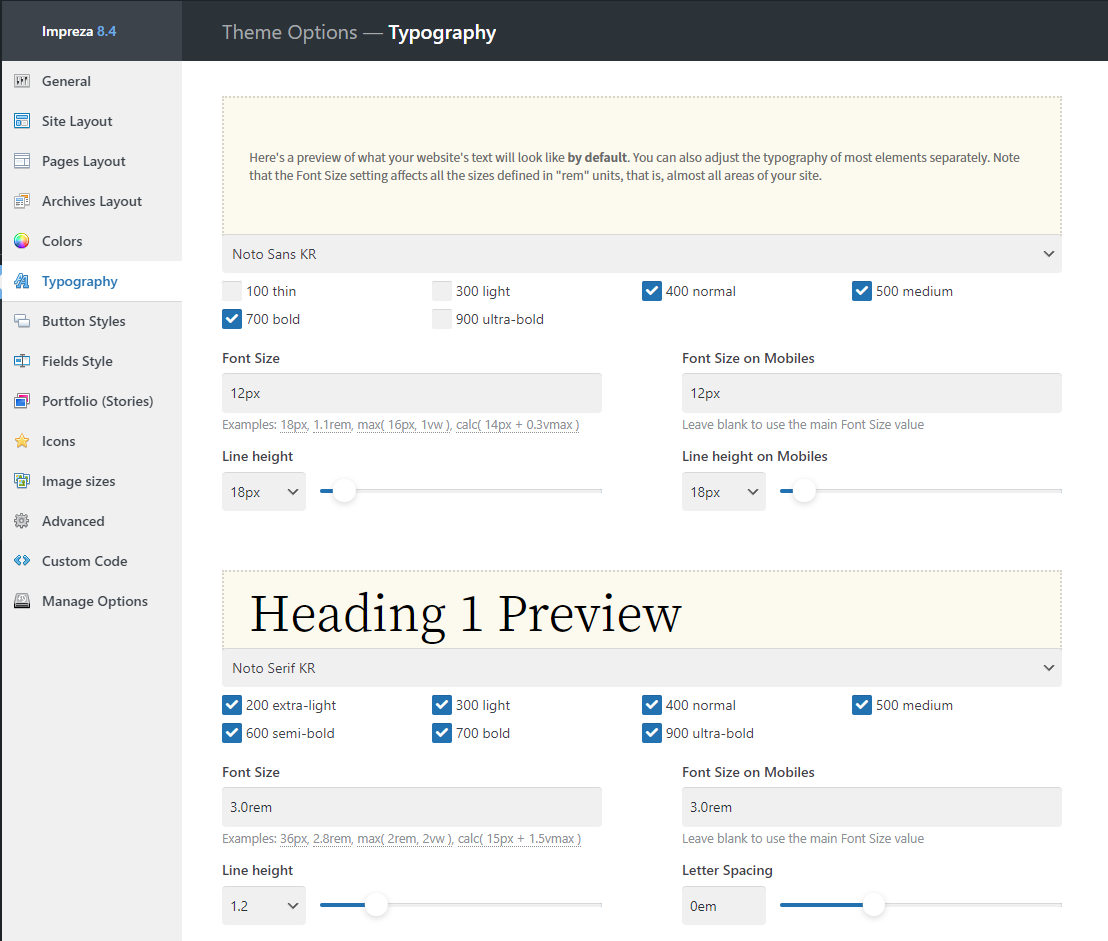
Task: Click the Line height on Mobiles slider handle
Action: tap(804, 490)
